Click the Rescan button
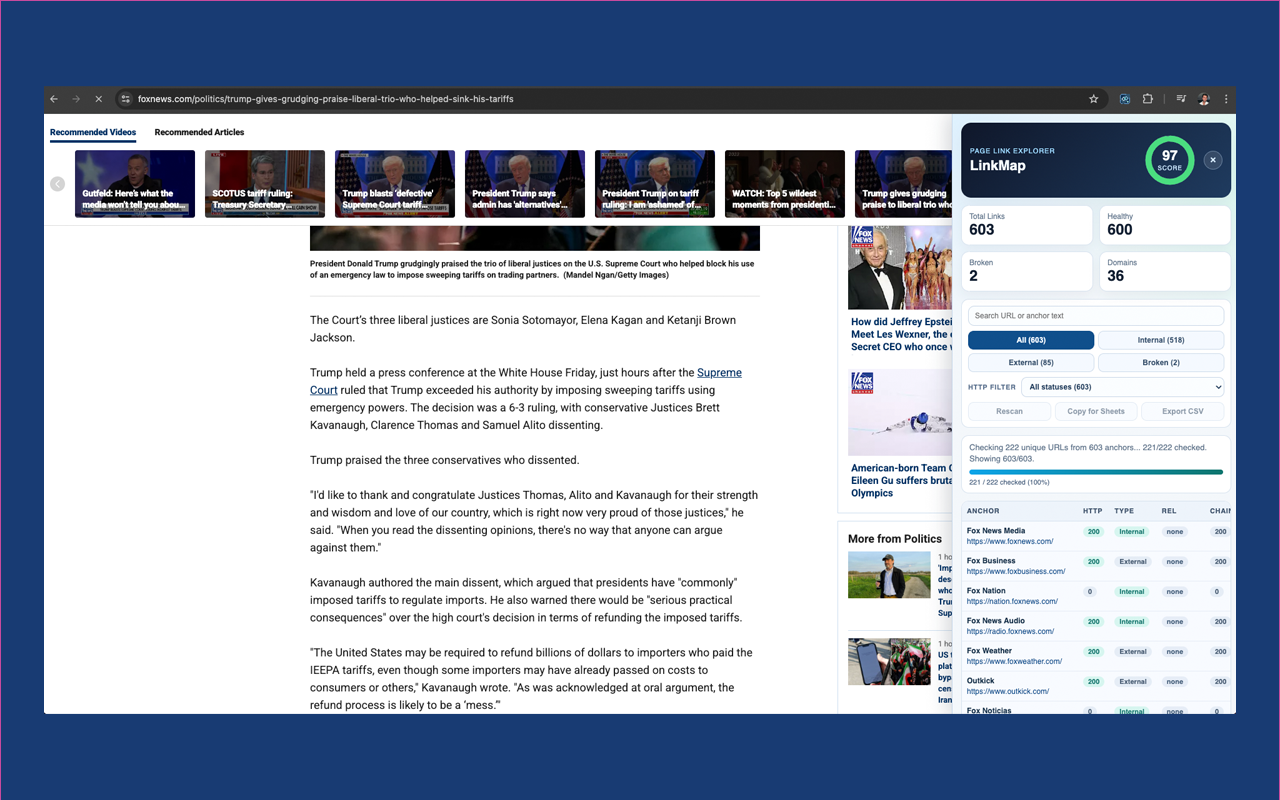The image size is (1280, 800). pyautogui.click(x=1009, y=411)
